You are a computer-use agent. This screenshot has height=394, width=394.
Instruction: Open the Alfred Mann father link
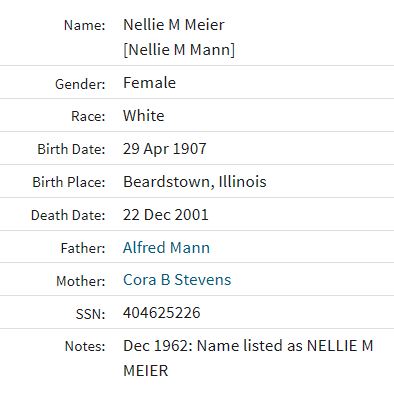(x=166, y=248)
